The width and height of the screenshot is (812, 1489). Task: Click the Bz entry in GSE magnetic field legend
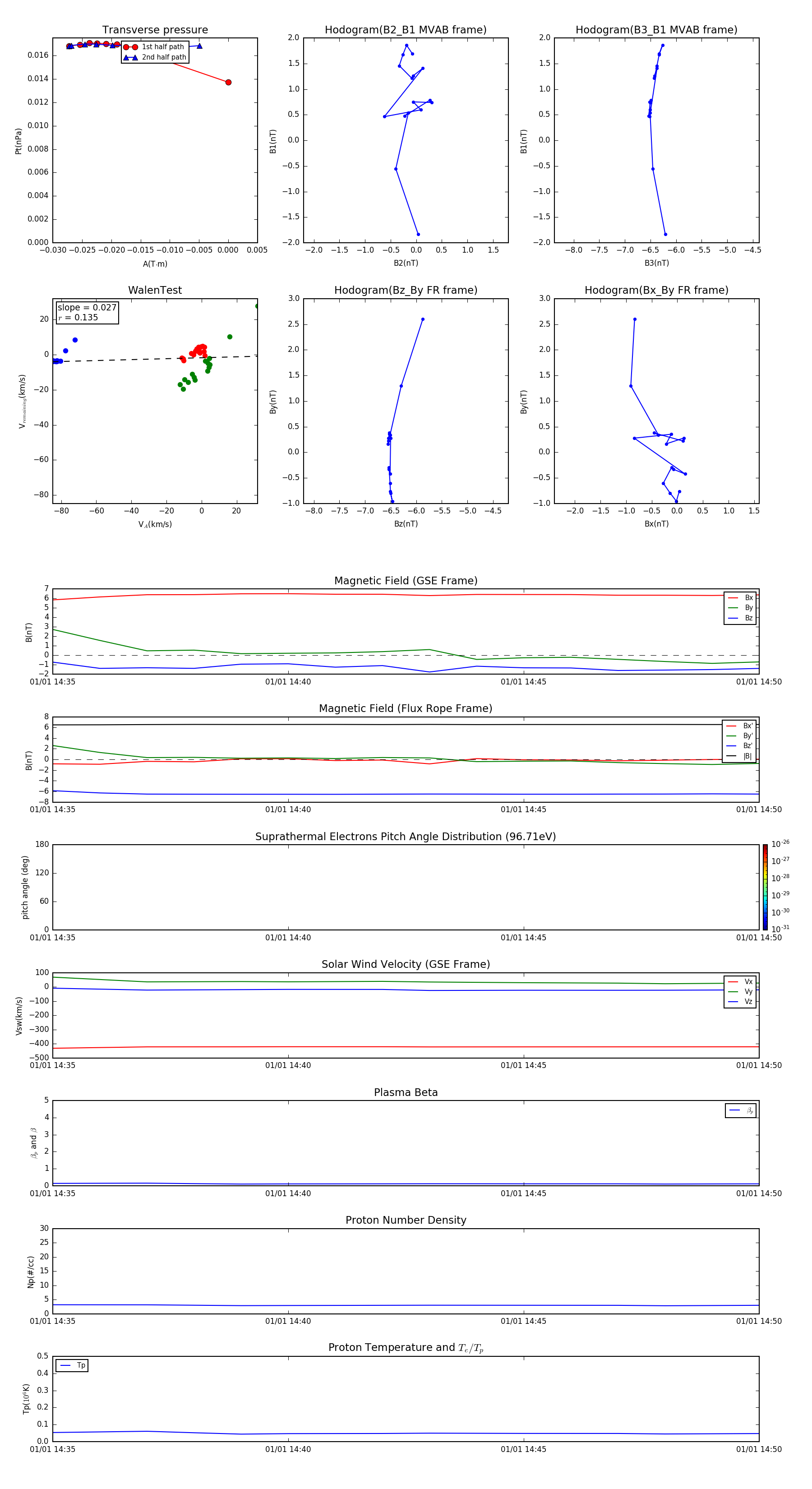[x=740, y=618]
